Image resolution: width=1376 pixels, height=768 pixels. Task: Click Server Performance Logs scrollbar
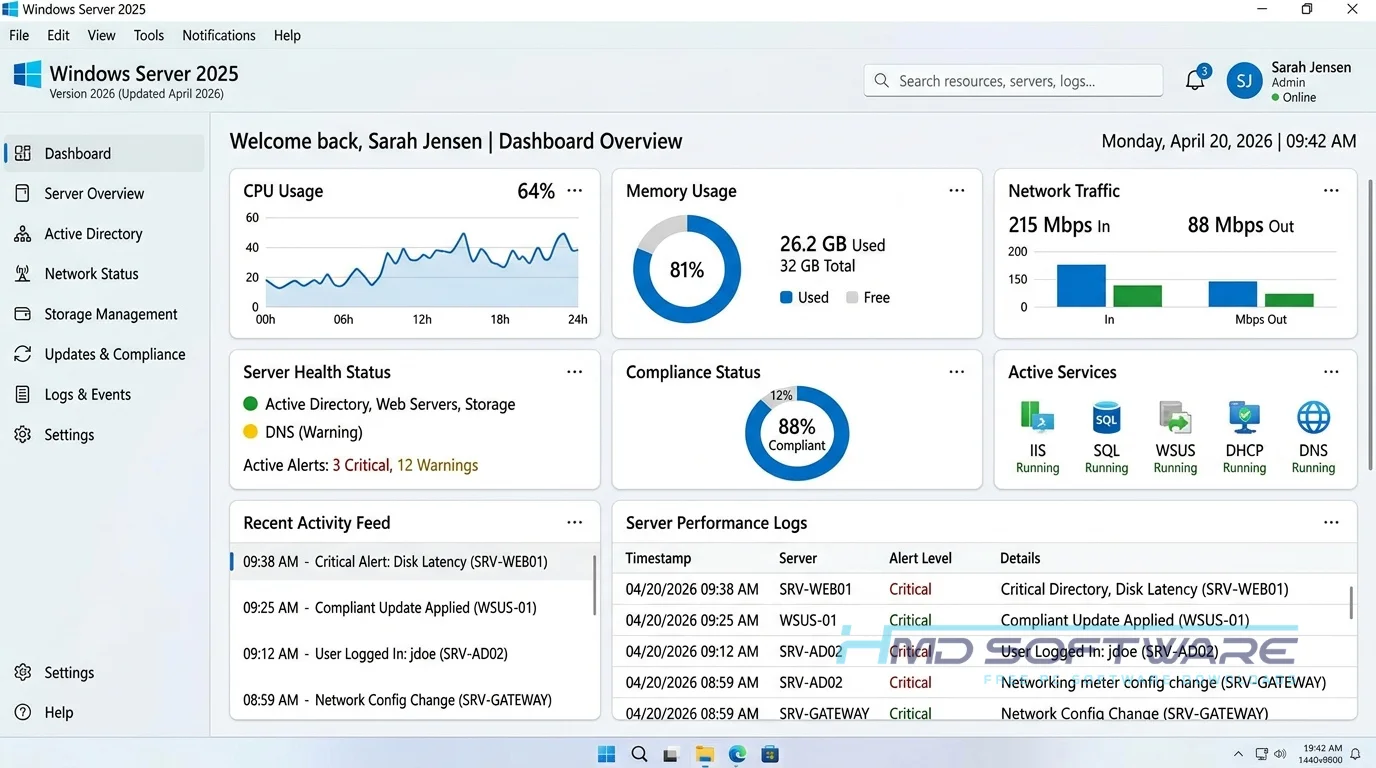pyautogui.click(x=1351, y=602)
